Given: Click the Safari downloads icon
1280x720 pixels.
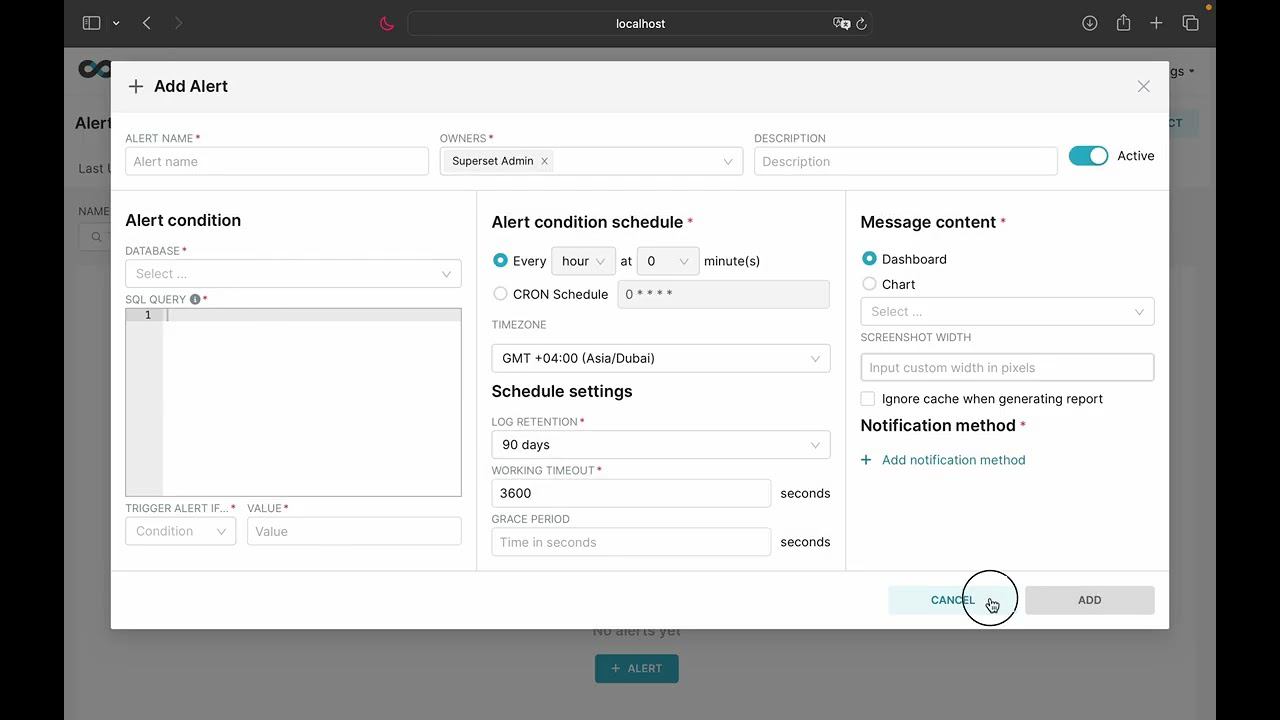Looking at the screenshot, I should [x=1090, y=23].
